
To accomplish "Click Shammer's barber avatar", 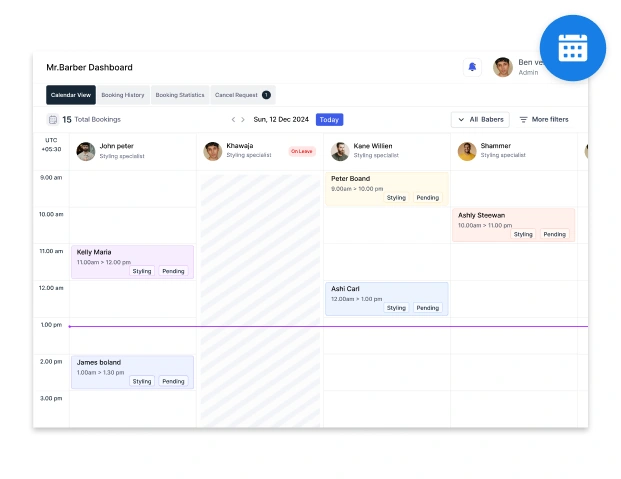I will [467, 151].
